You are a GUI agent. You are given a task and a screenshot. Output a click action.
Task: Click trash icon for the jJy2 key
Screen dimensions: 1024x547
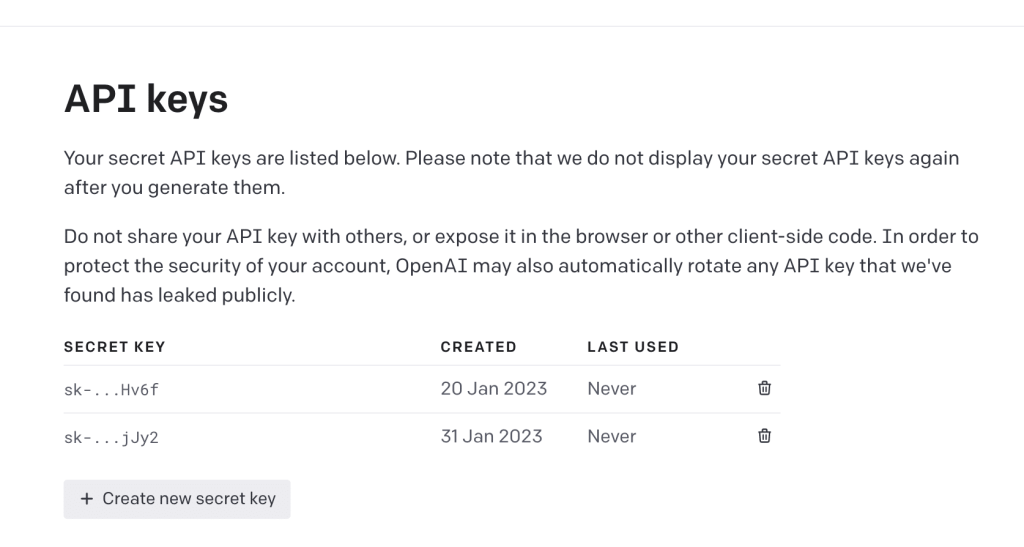coord(764,435)
